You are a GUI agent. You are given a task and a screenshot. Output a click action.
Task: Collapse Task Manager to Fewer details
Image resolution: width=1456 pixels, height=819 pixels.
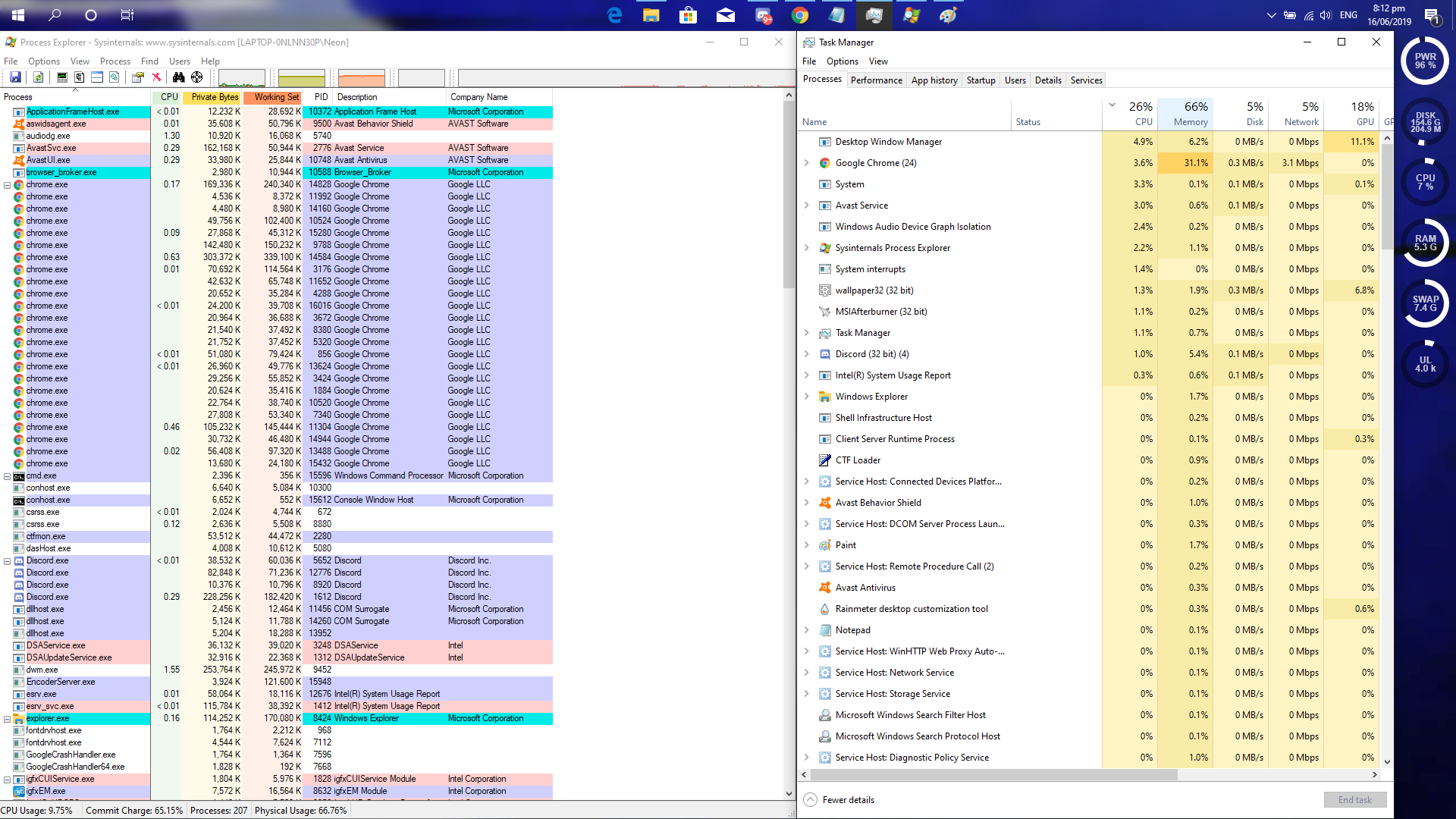[839, 800]
